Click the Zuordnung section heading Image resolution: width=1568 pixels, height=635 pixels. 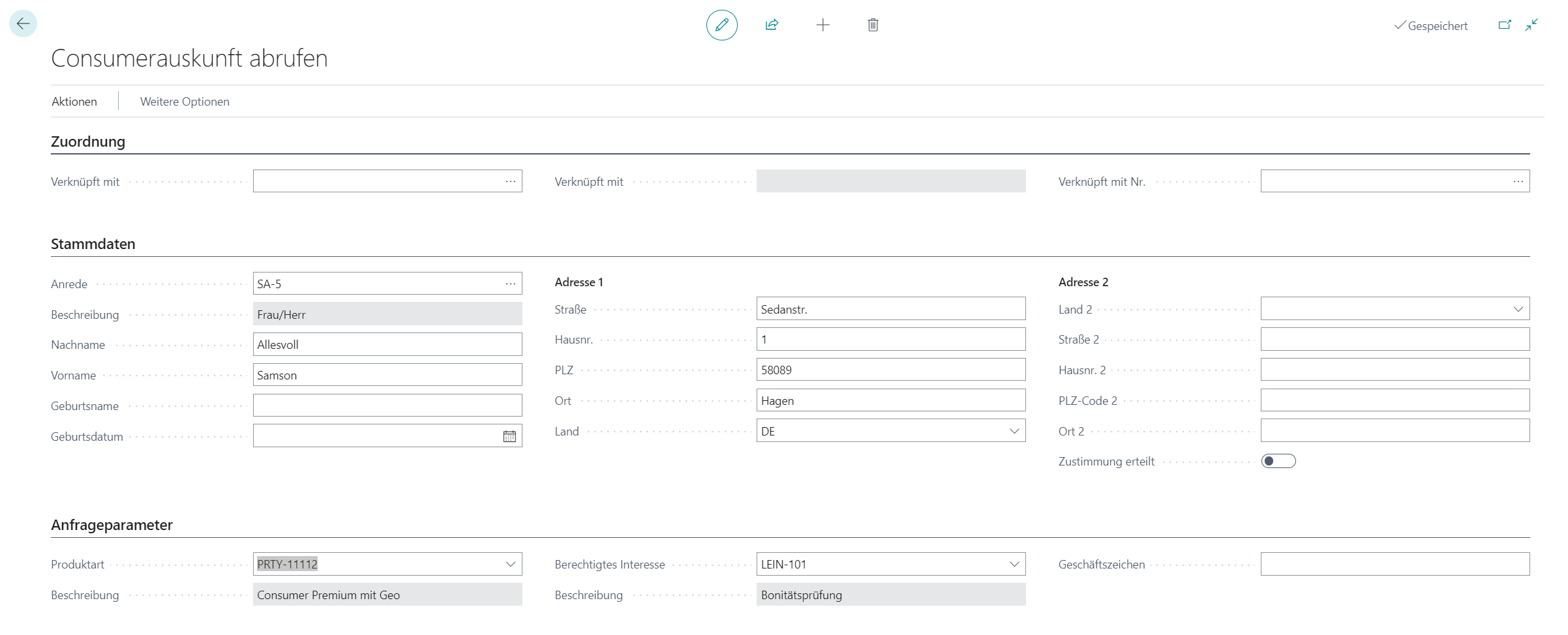[88, 141]
